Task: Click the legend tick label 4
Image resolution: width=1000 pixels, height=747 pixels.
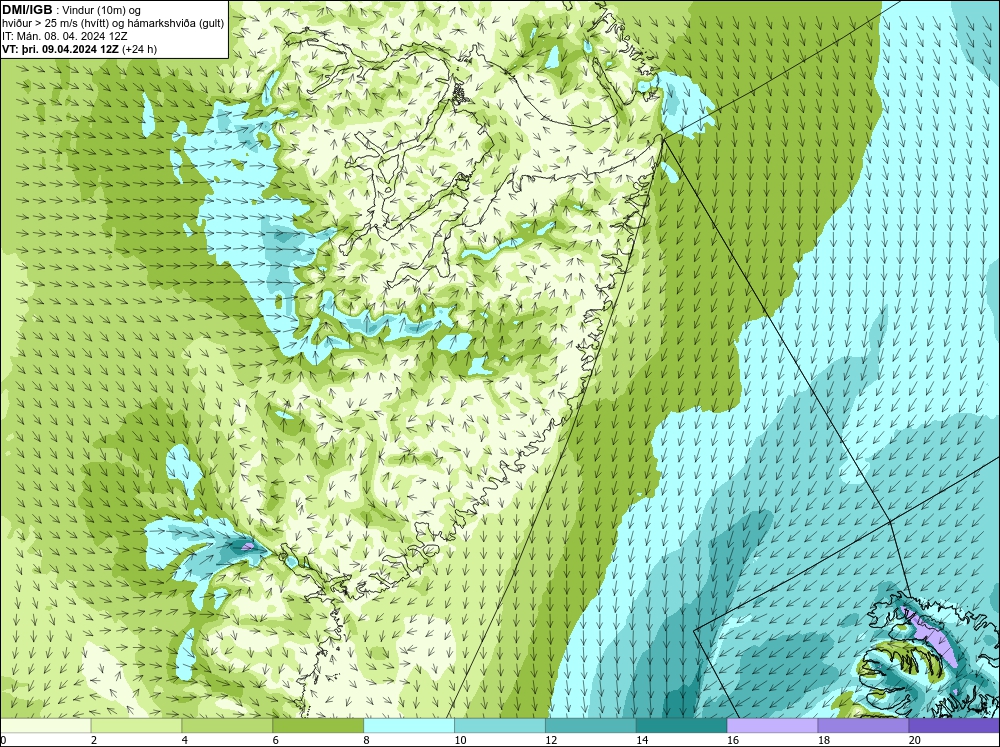Action: click(185, 740)
